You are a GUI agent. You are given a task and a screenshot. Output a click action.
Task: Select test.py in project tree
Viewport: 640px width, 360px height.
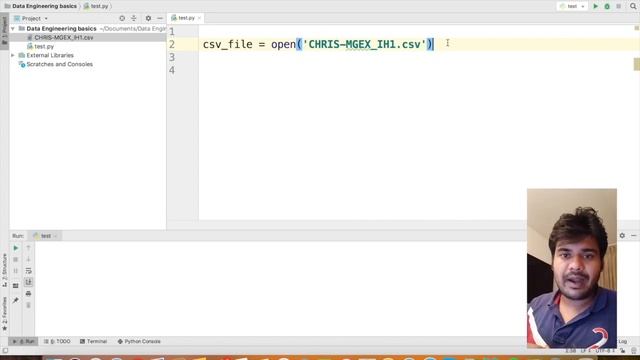tap(44, 47)
